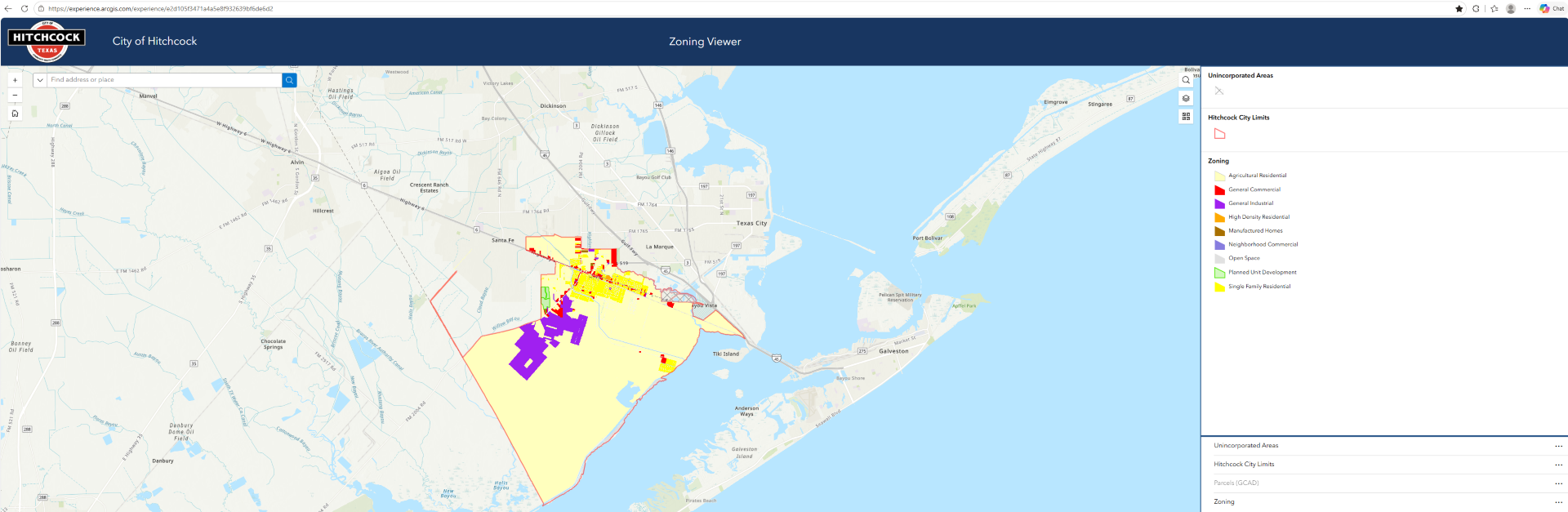
Task: Click the Single Family Residential yellow swatch
Action: (1219, 287)
